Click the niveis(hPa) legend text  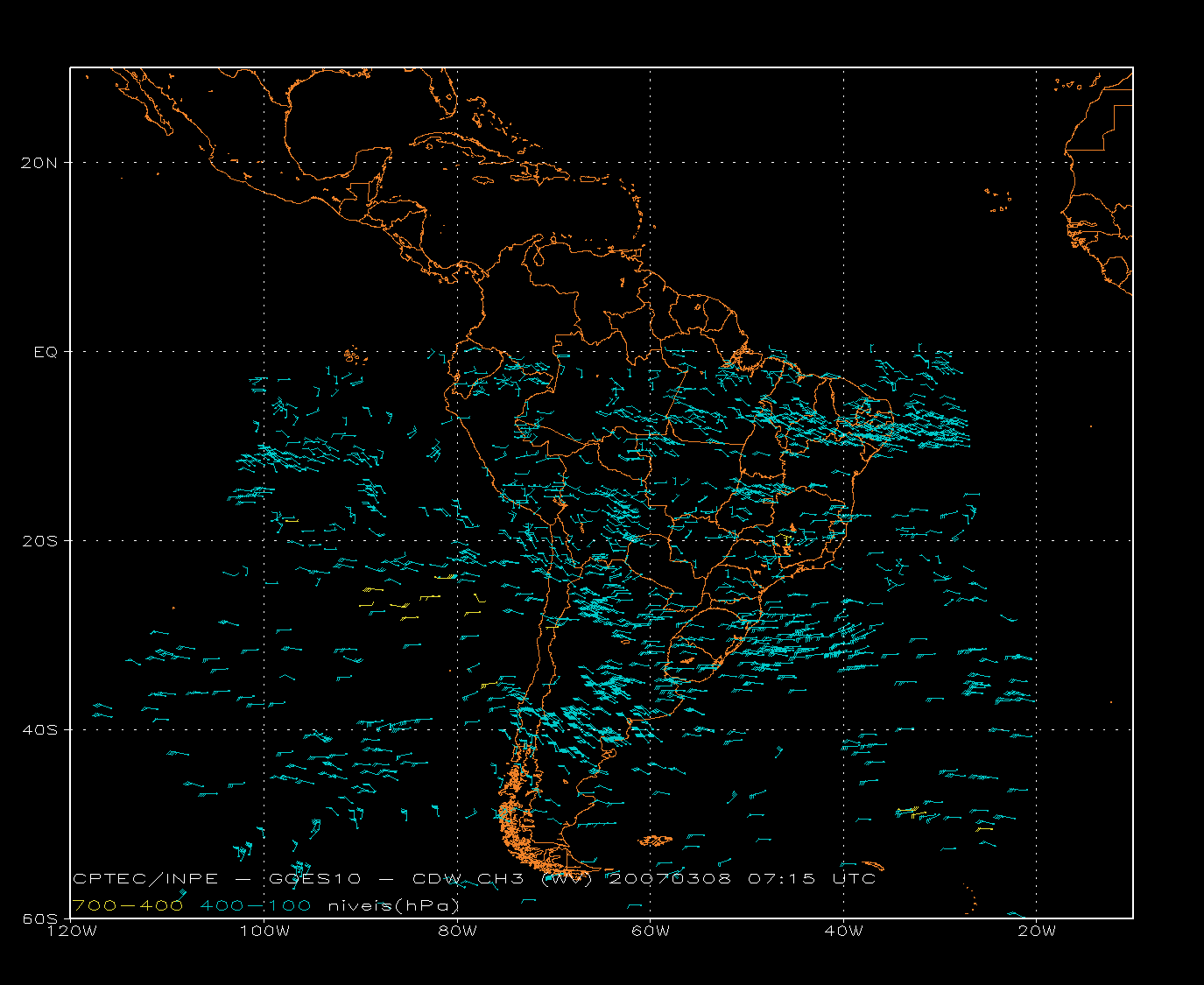[393, 904]
